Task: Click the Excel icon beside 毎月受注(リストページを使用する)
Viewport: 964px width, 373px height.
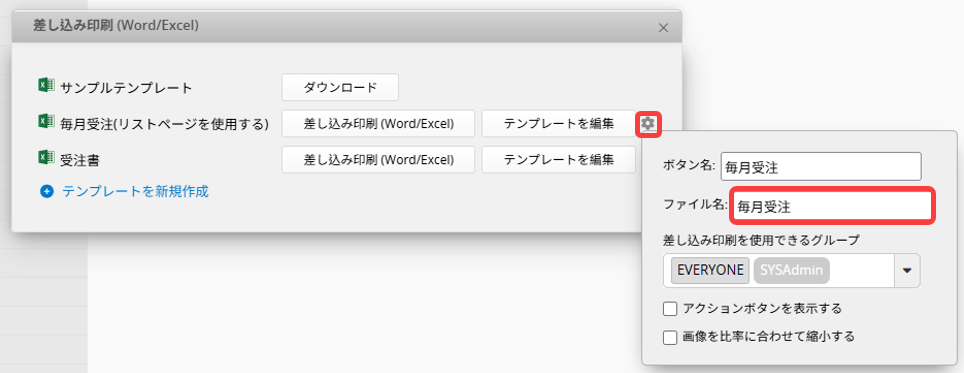Action: coord(46,122)
